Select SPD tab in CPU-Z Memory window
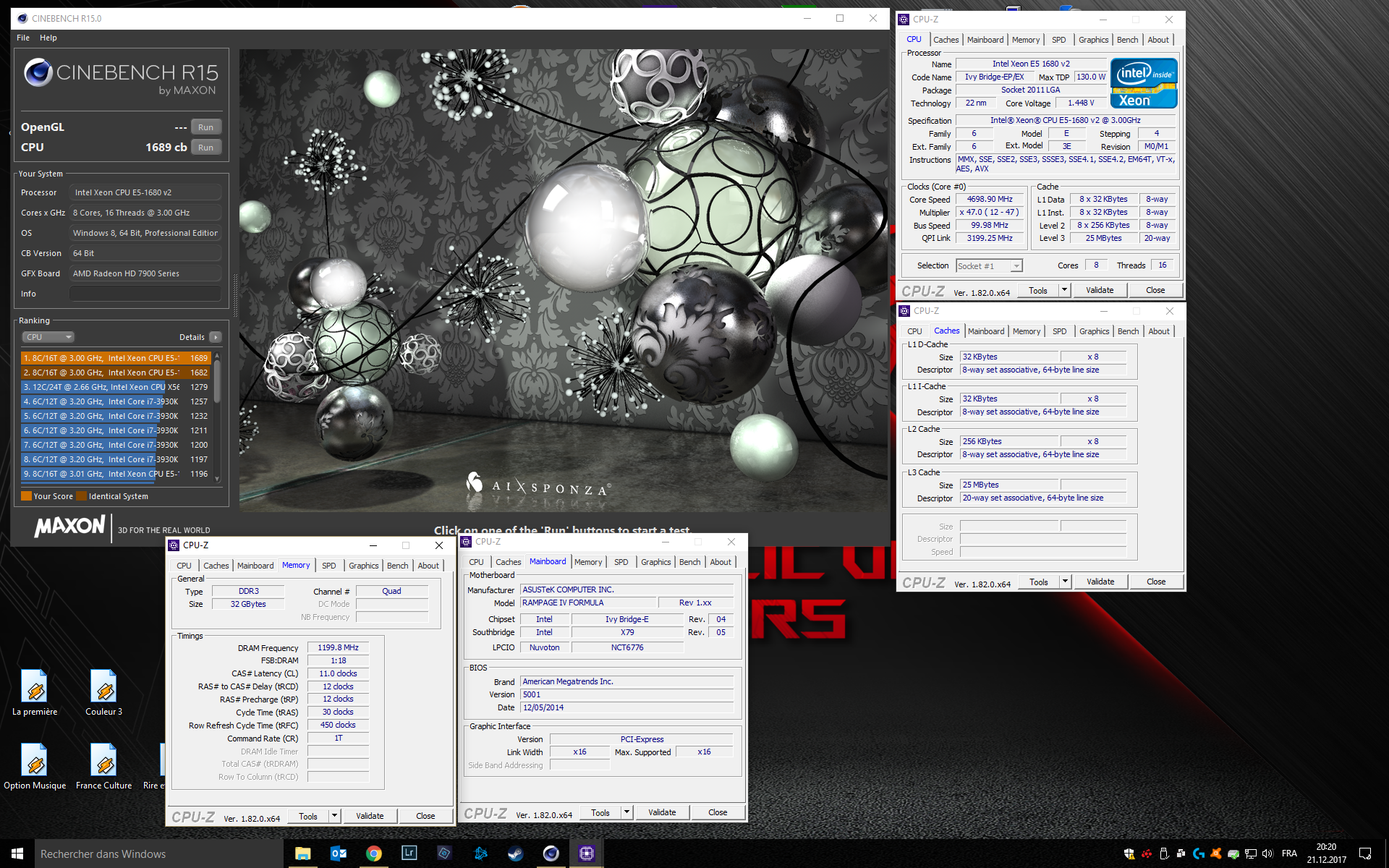This screenshot has width=1389, height=868. click(x=329, y=566)
